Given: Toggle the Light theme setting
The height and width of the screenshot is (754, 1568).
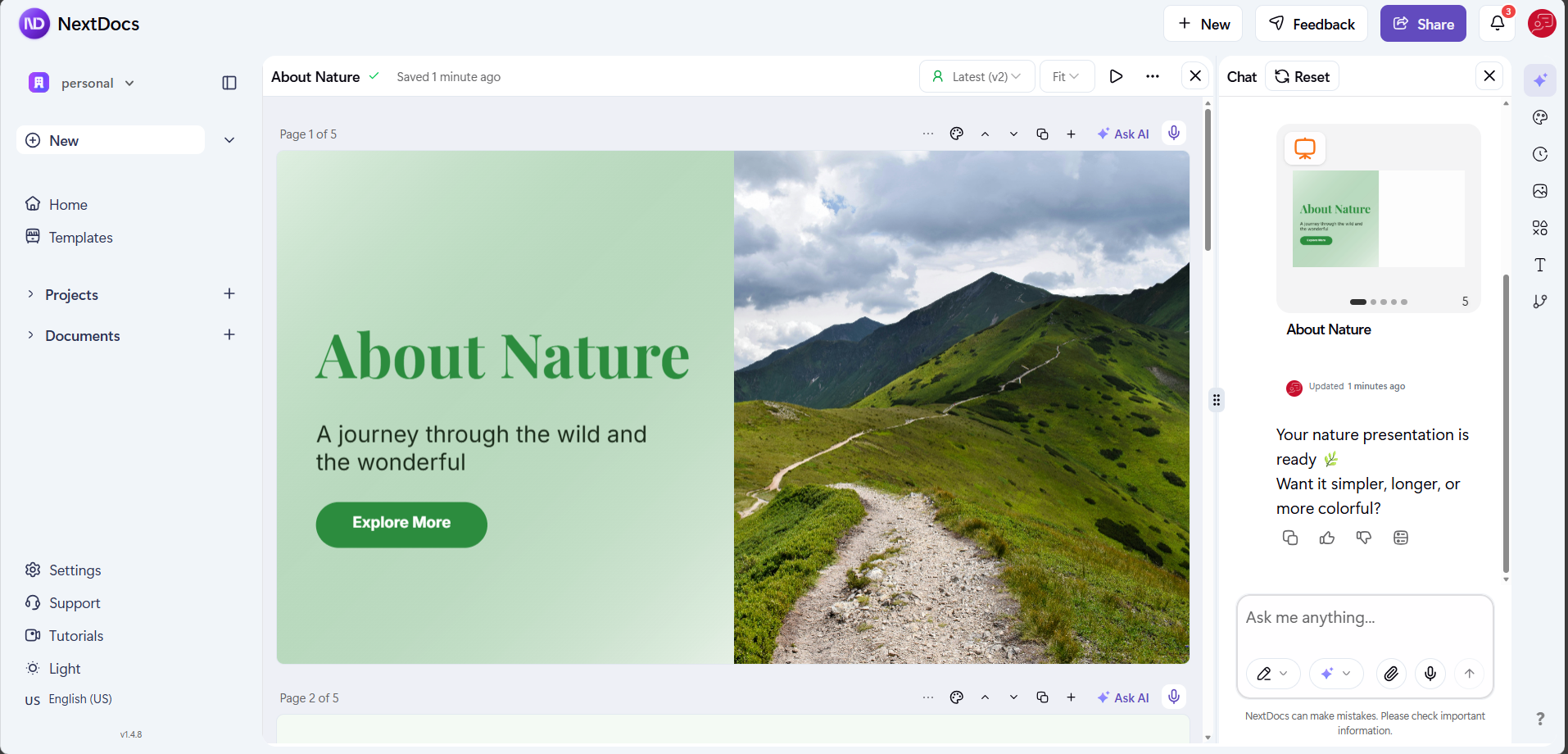Looking at the screenshot, I should point(64,669).
